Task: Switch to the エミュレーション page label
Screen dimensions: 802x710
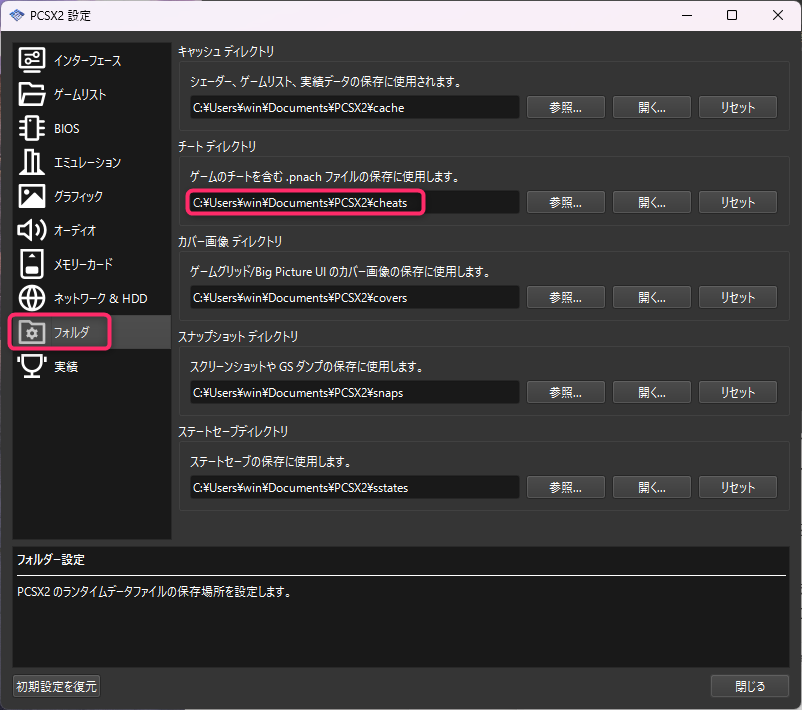Action: pos(87,162)
